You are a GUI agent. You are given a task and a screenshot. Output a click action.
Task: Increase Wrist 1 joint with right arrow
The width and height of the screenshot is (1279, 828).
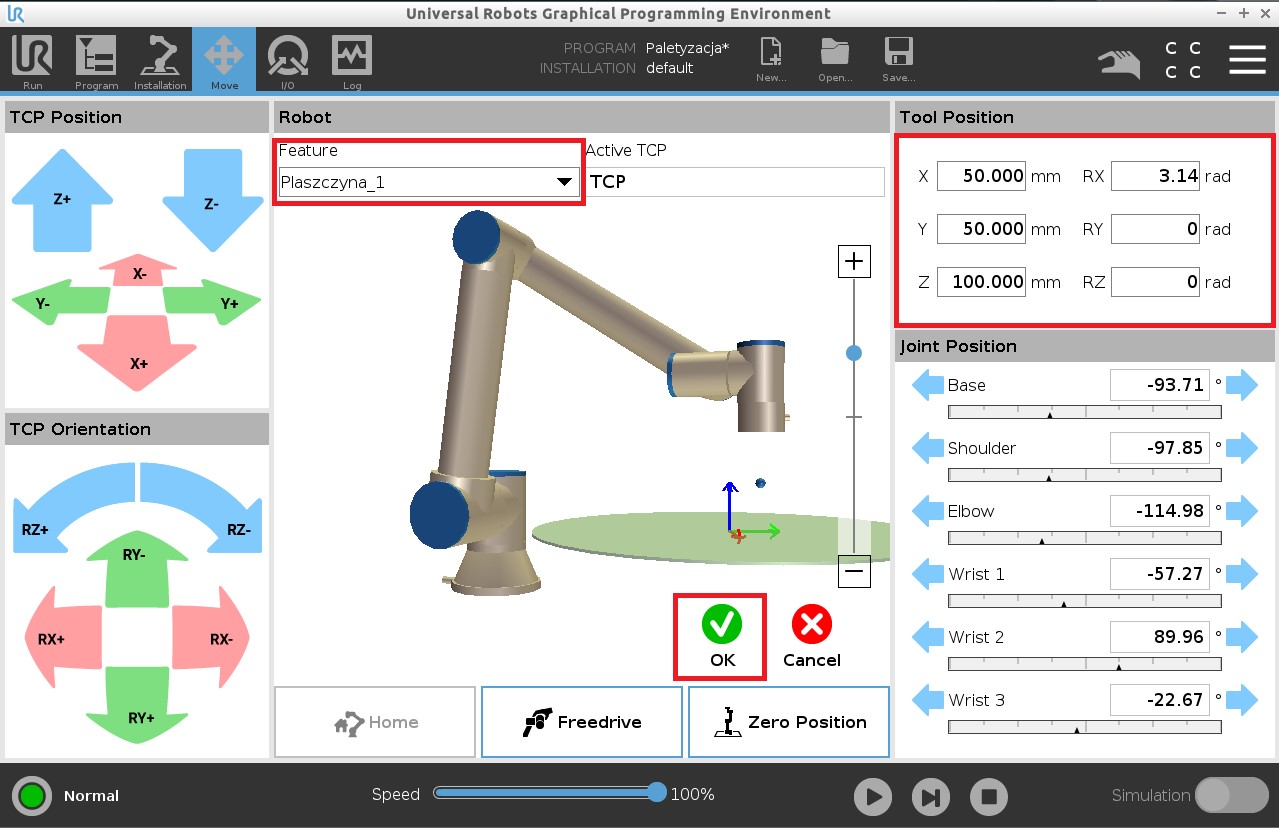point(1242,574)
